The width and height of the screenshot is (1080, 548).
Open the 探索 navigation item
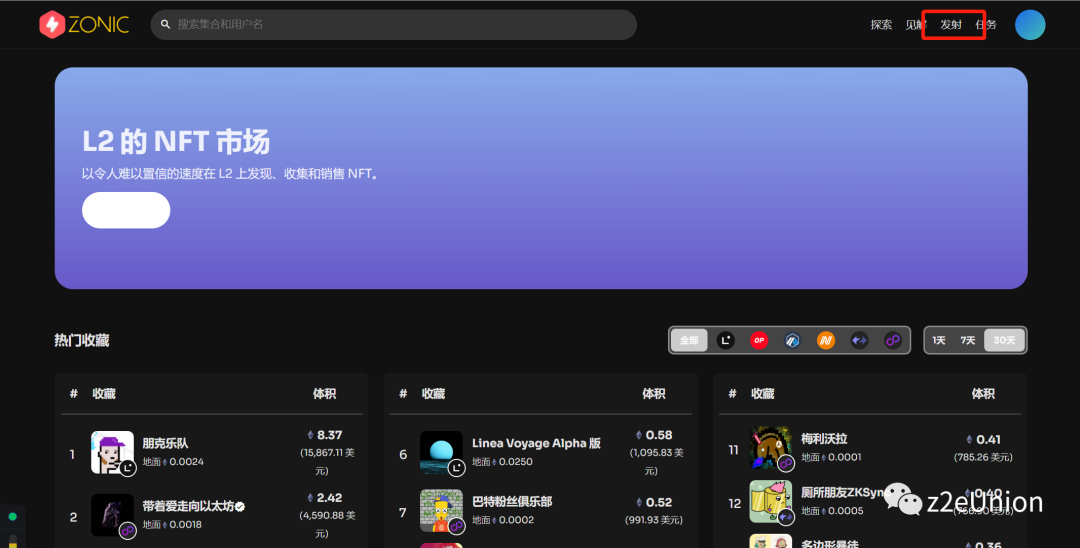(x=881, y=25)
